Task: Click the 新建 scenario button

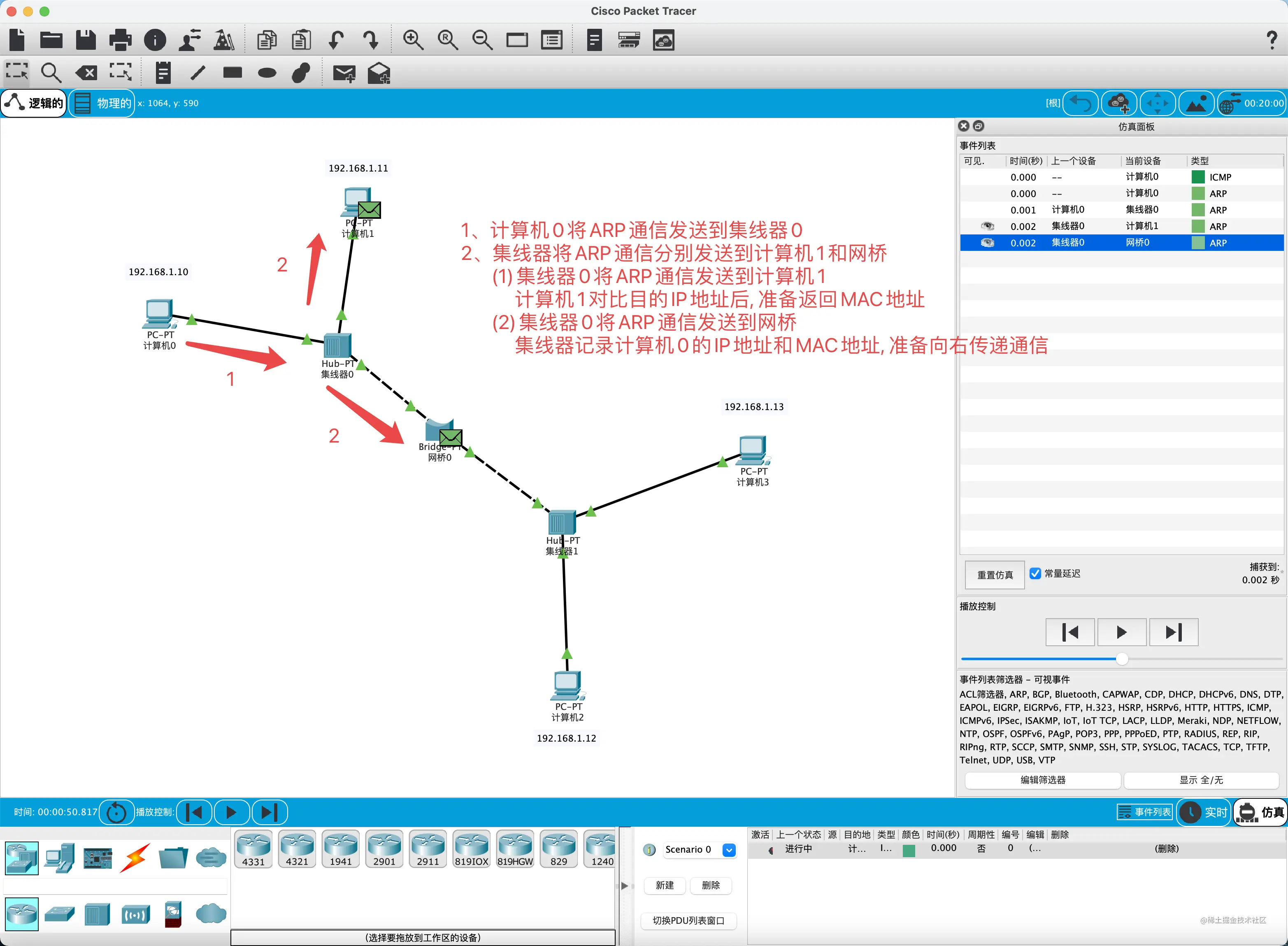Action: pos(665,885)
